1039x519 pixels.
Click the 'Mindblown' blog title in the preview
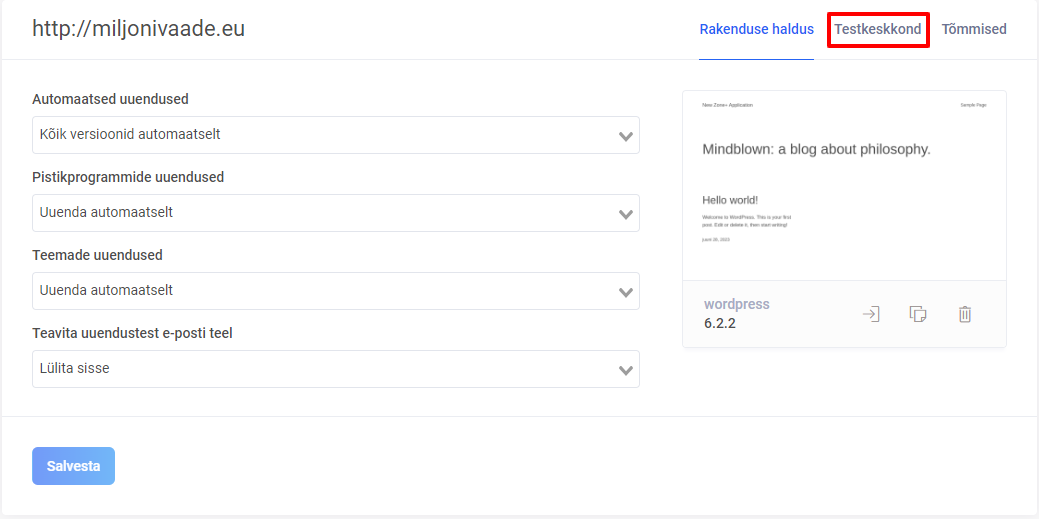[816, 149]
